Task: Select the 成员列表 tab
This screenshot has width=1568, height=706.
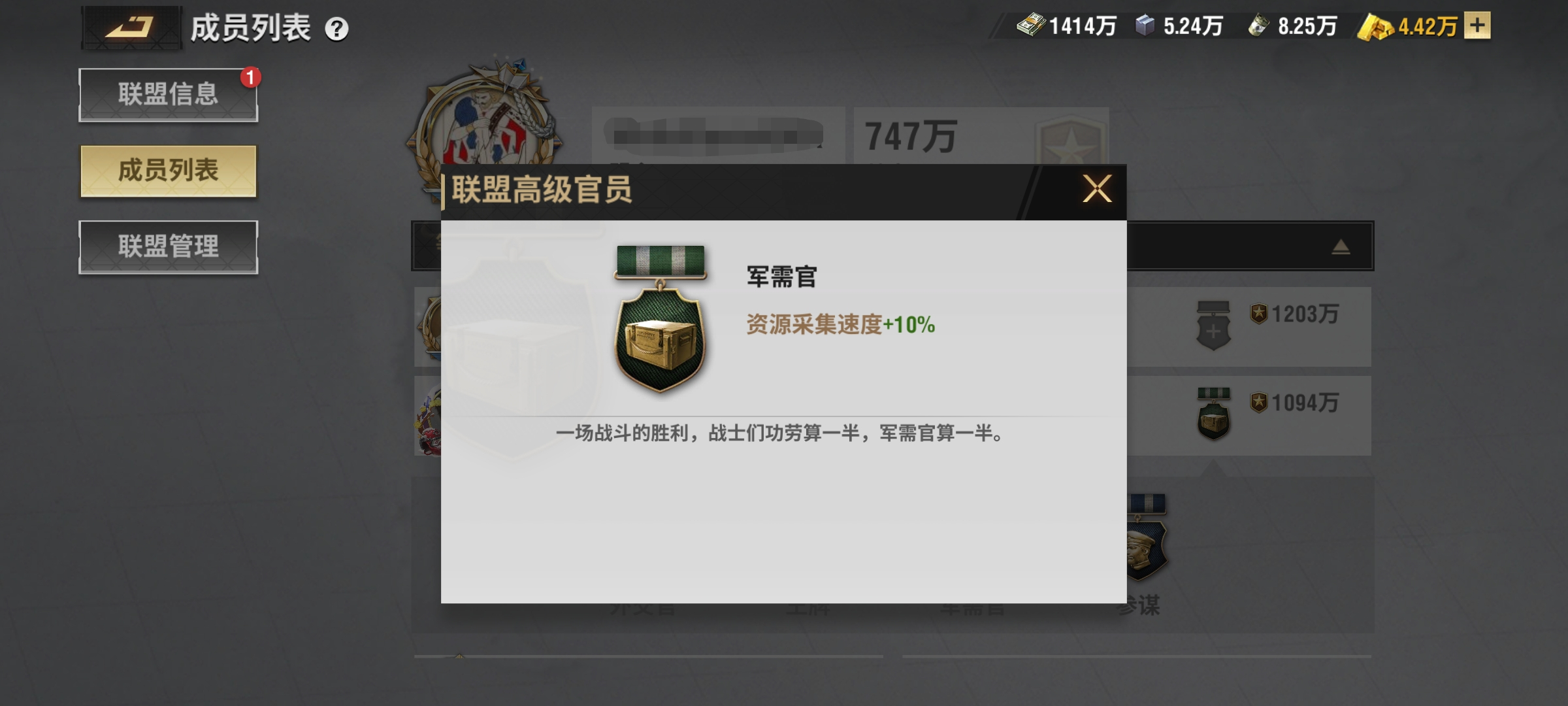Action: click(169, 171)
